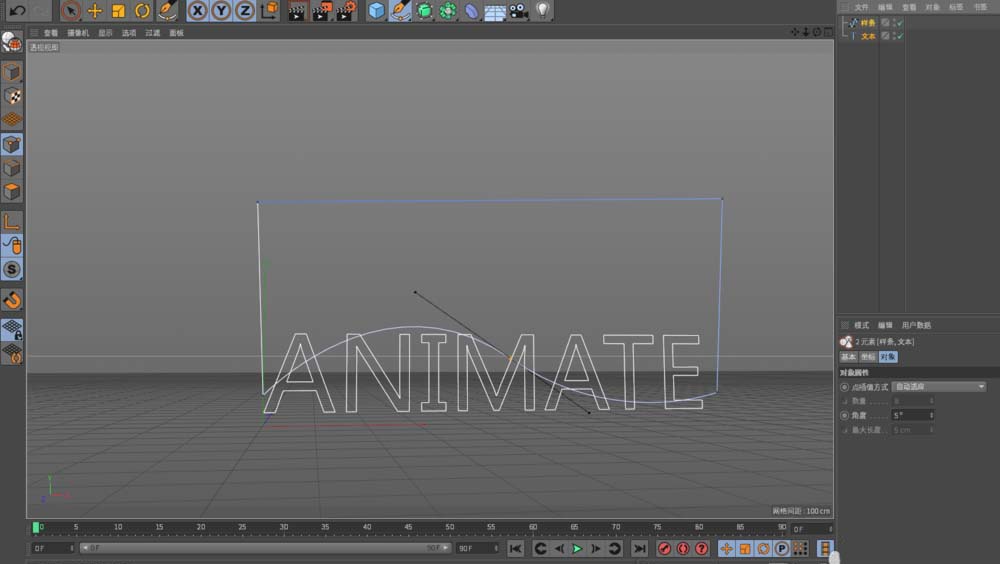Add a Light object from toolbar
The image size is (1000, 564).
coord(543,11)
